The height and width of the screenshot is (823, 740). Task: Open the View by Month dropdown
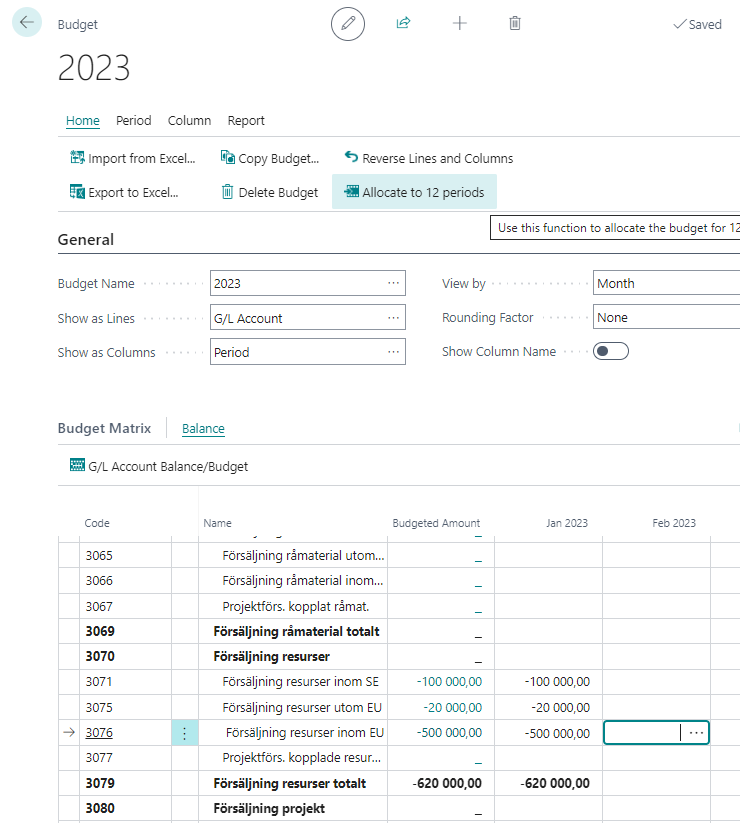[667, 283]
